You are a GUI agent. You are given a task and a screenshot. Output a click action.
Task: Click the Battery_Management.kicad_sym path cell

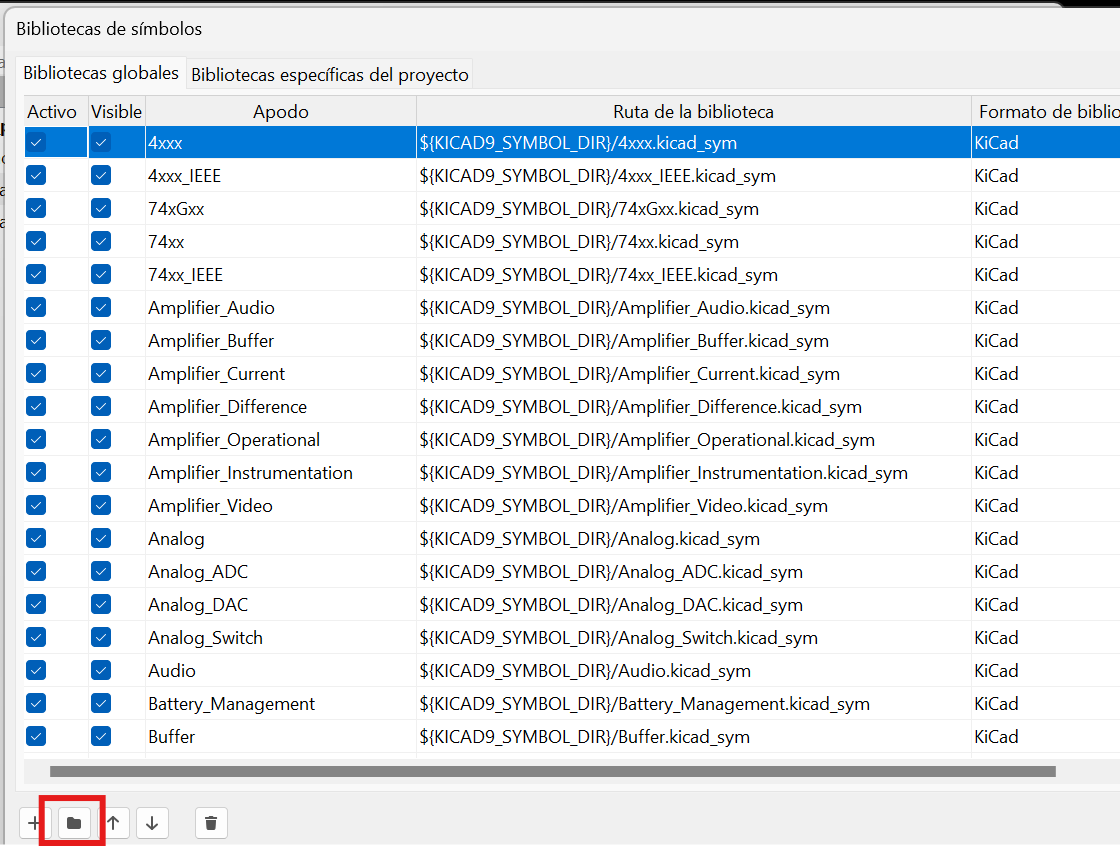(x=694, y=703)
